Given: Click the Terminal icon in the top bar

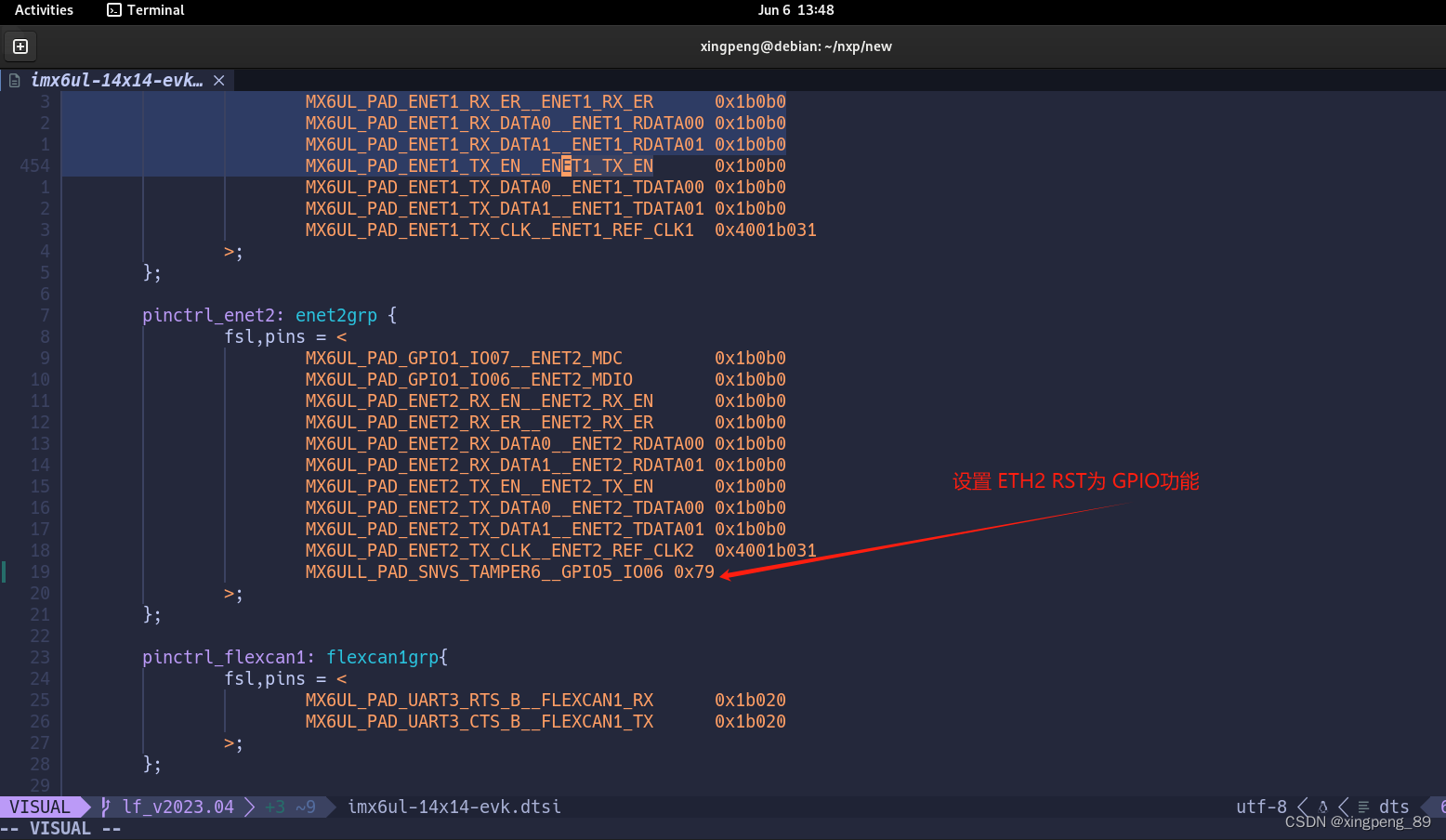Looking at the screenshot, I should point(113,10).
